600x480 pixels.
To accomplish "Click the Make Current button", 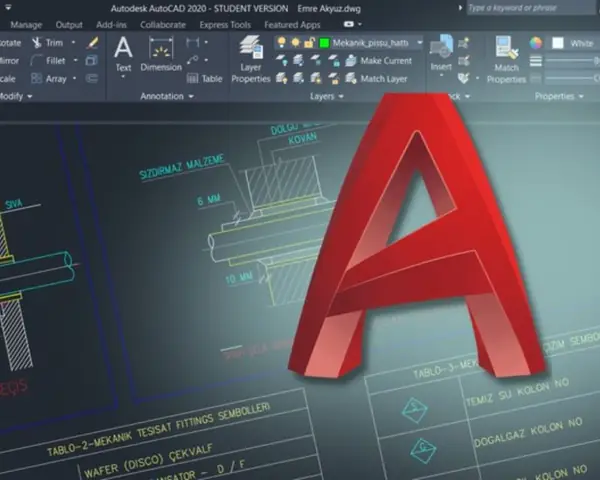I will tap(378, 60).
